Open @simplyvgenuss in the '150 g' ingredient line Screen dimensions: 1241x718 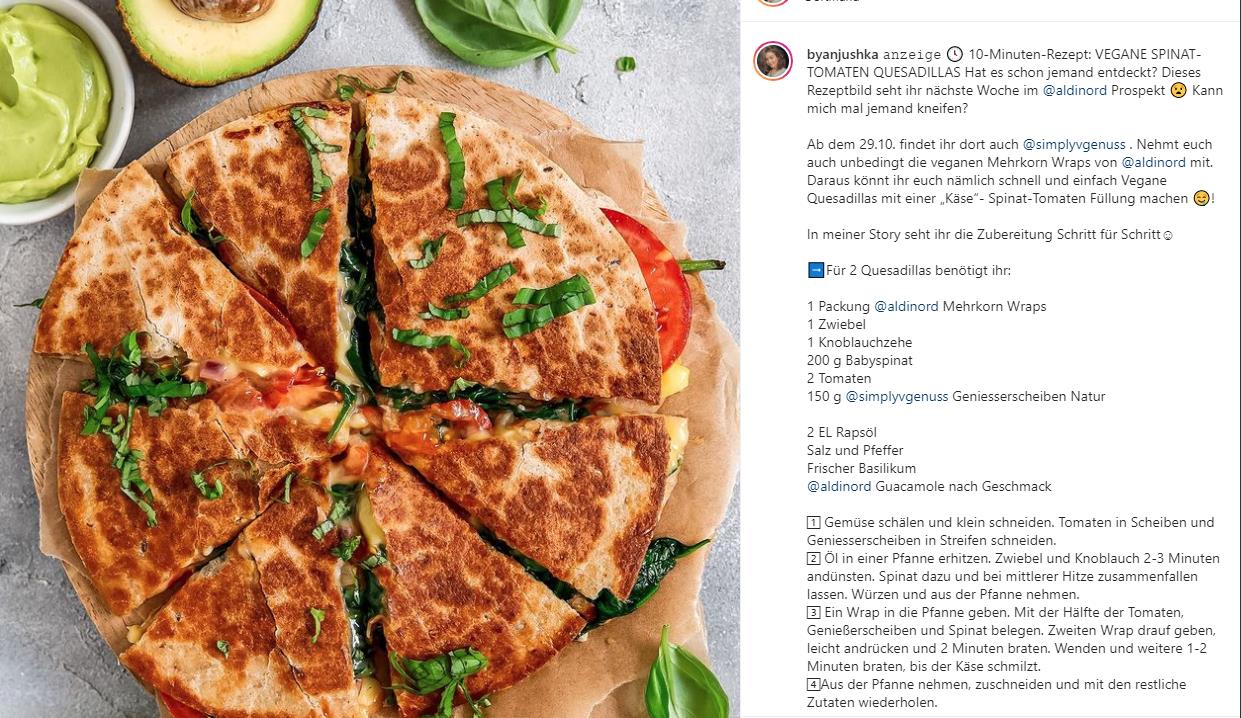897,396
